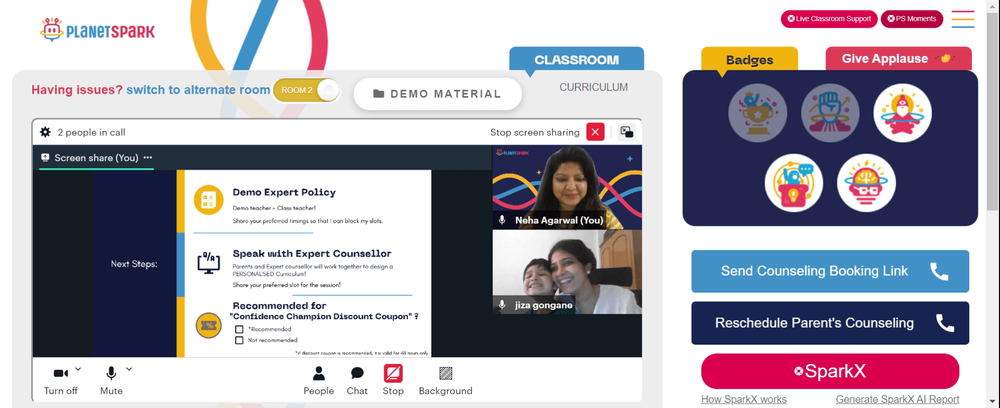
Task: Click Give Applause button
Action: pyautogui.click(x=899, y=59)
